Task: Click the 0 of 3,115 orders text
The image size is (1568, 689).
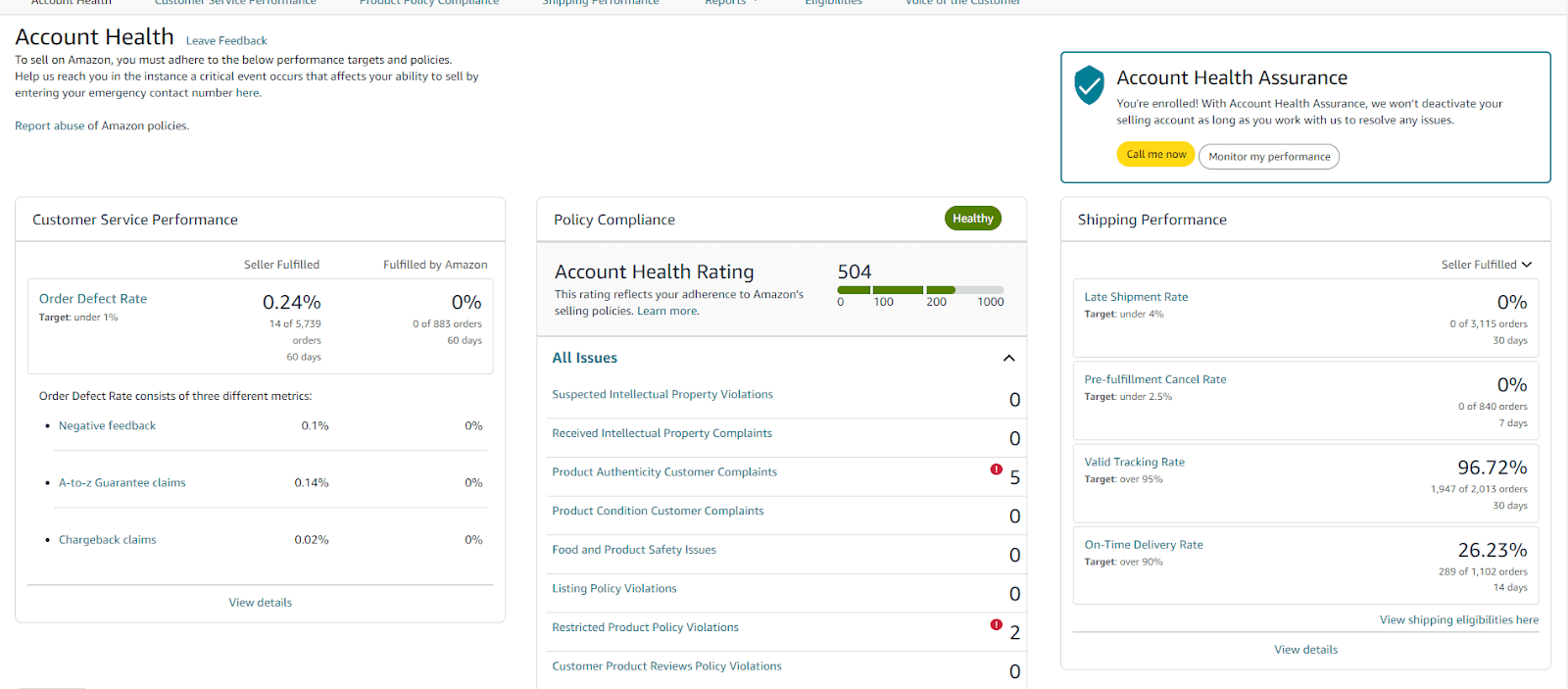Action: pos(1489,323)
